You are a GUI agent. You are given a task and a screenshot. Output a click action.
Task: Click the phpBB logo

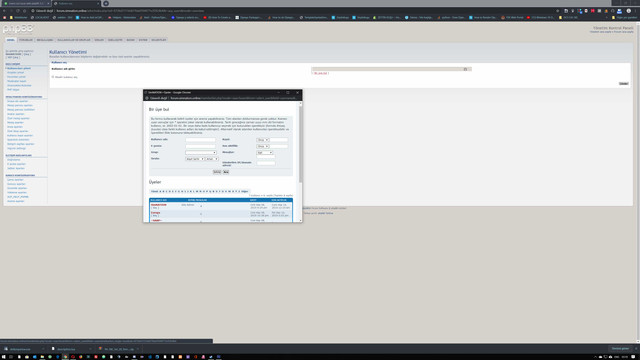(18, 29)
